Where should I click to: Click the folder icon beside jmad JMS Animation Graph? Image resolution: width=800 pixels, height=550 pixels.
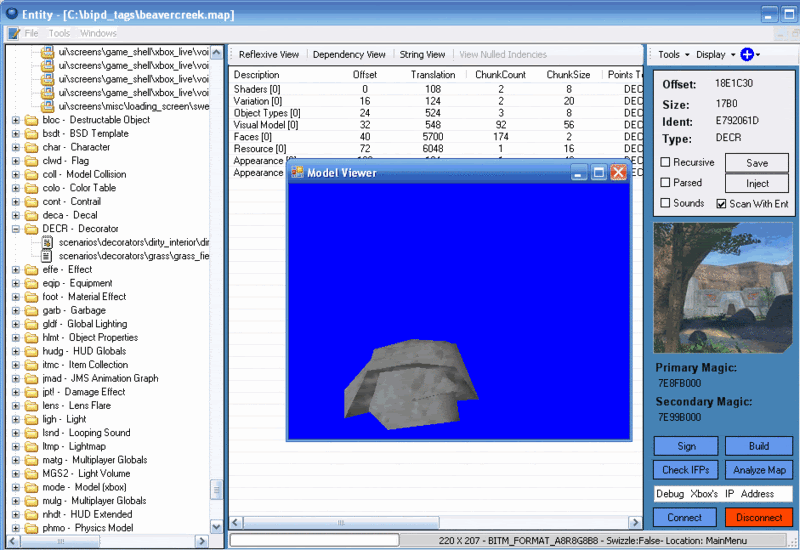tap(32, 379)
